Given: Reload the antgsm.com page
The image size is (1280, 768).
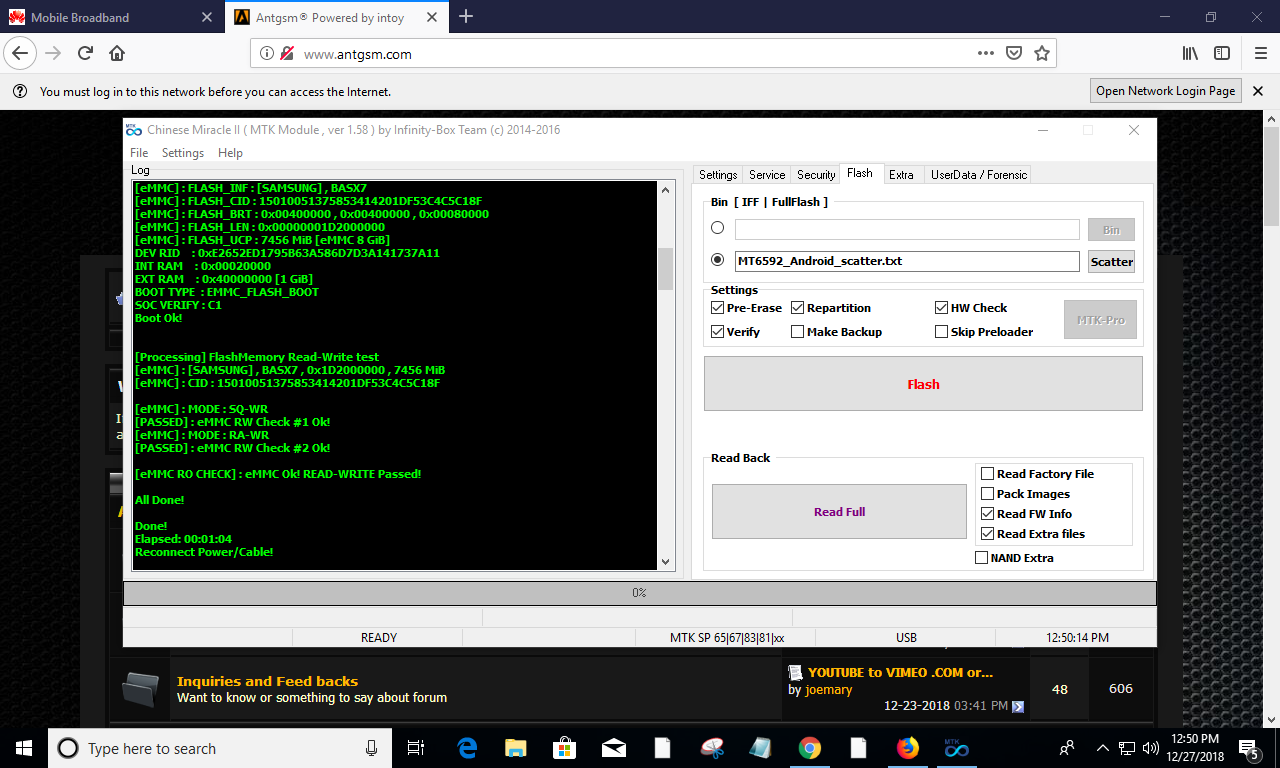Looking at the screenshot, I should tap(85, 54).
